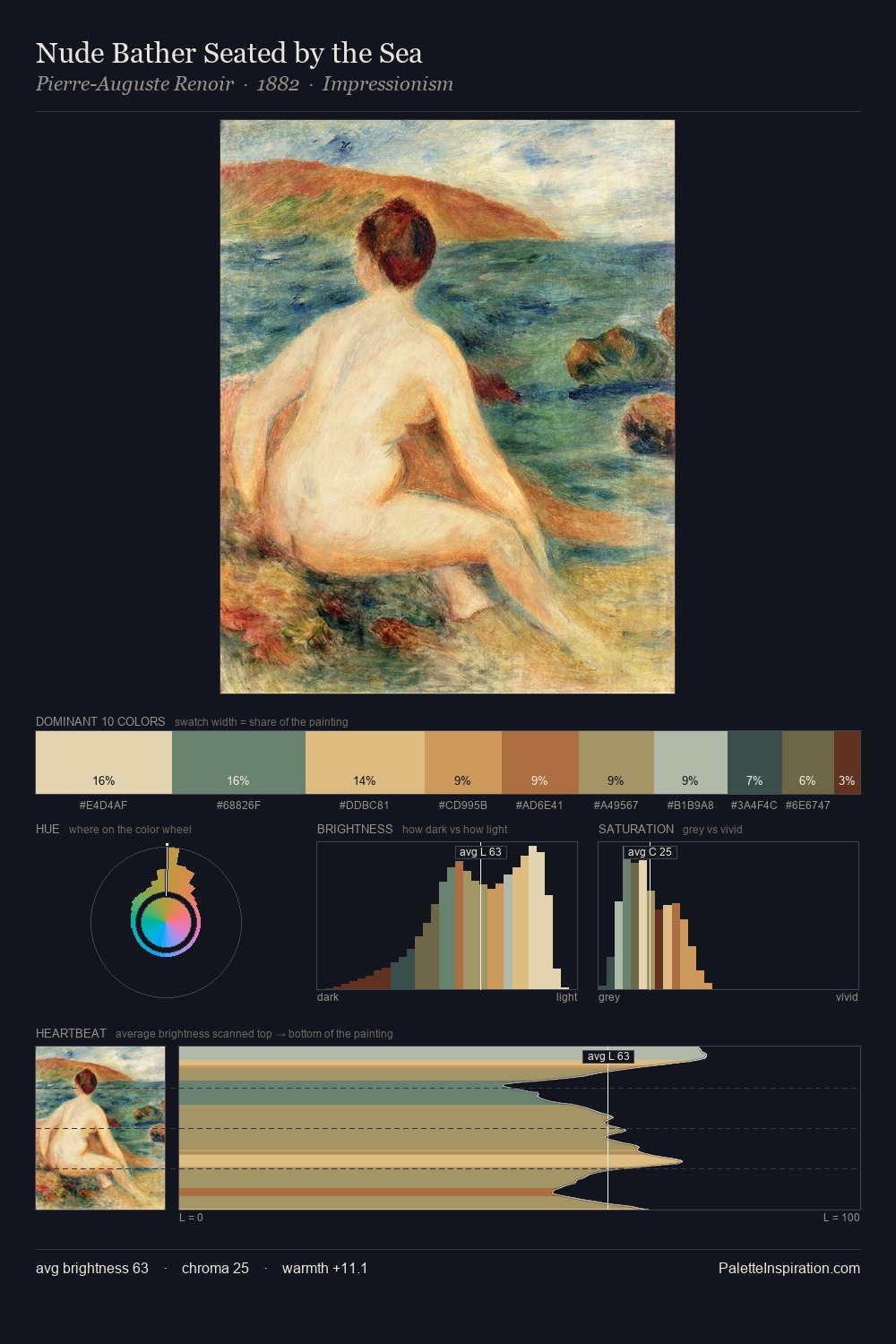Click the saturation histogram chart
Viewport: 896px width, 1344px height.
pyautogui.click(x=728, y=916)
